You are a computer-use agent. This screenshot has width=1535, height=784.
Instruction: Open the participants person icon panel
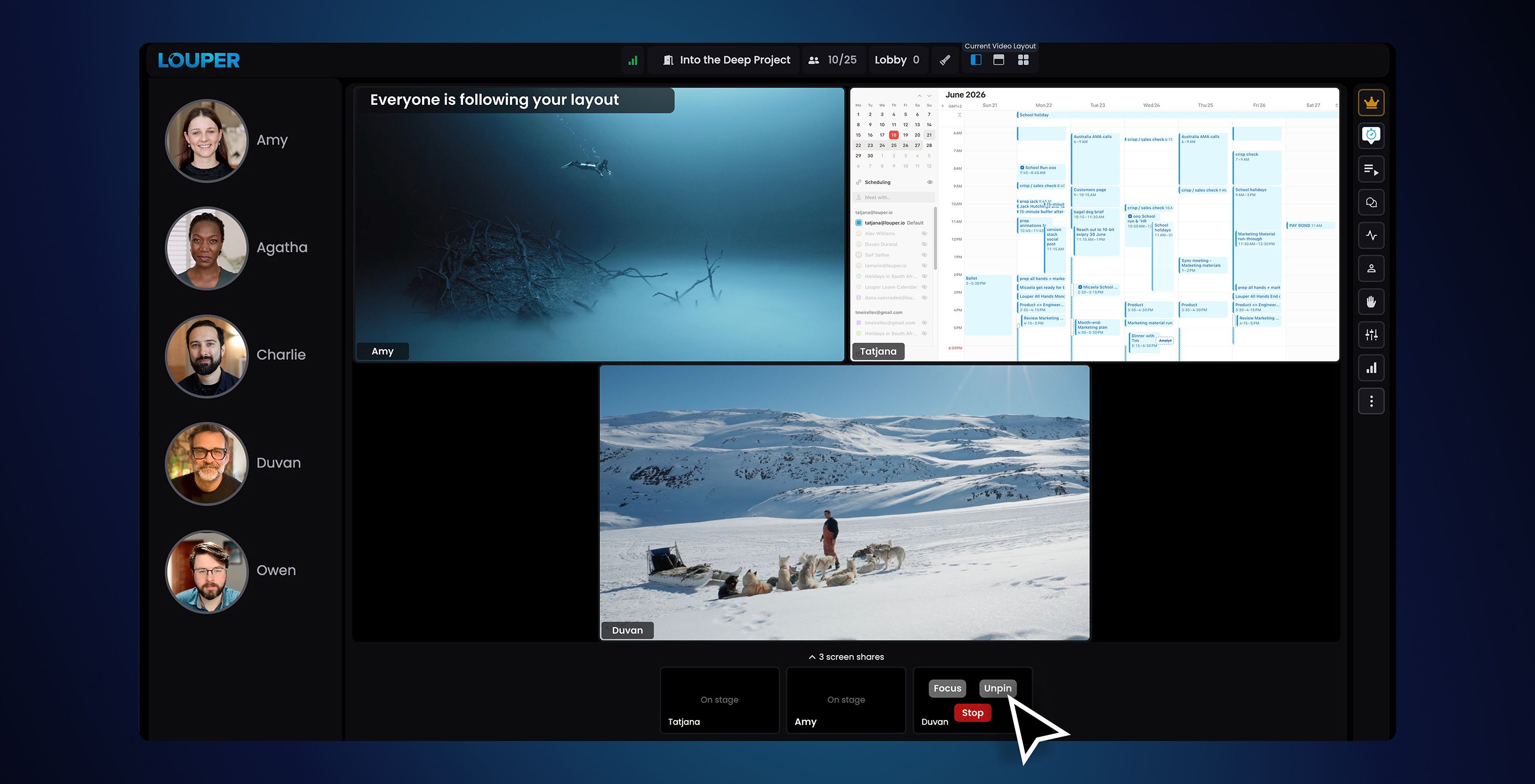point(1371,268)
